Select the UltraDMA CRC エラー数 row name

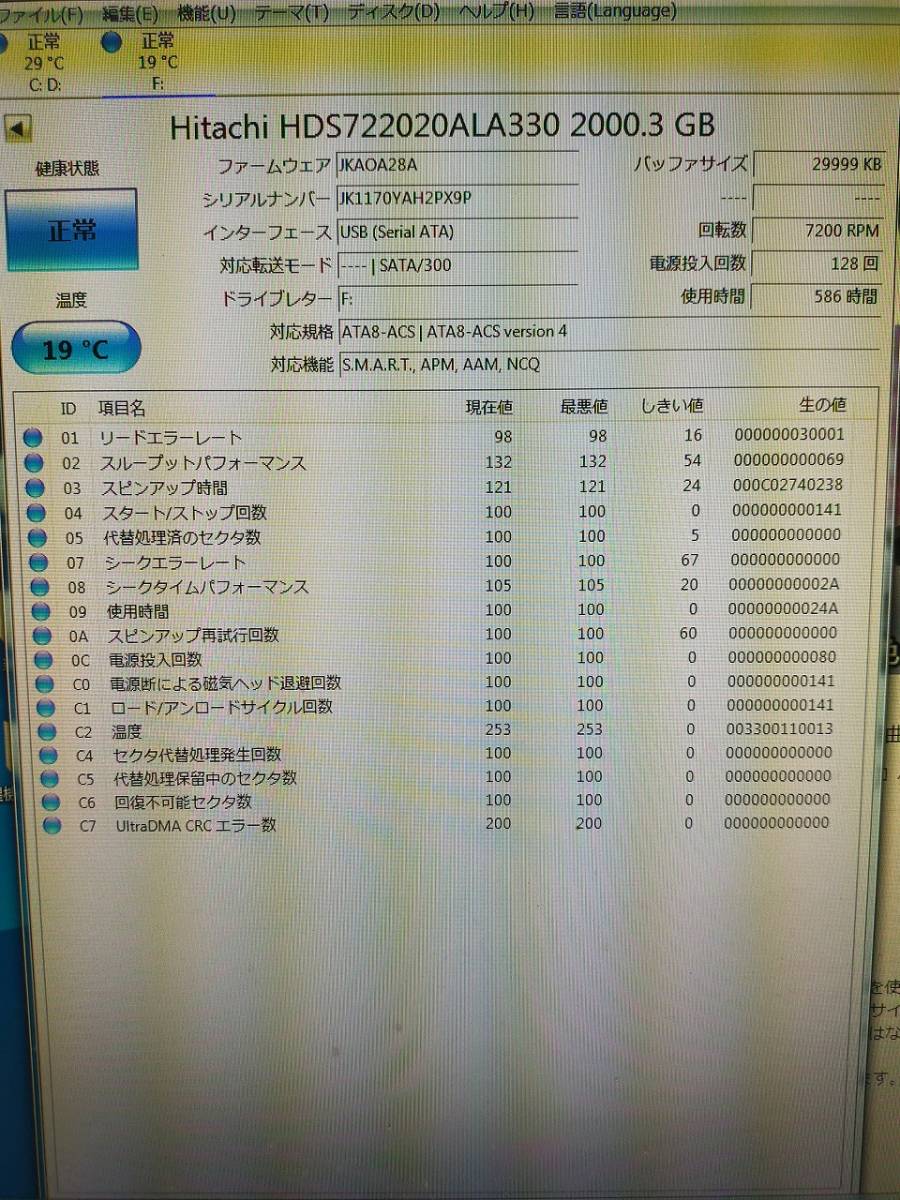click(196, 826)
